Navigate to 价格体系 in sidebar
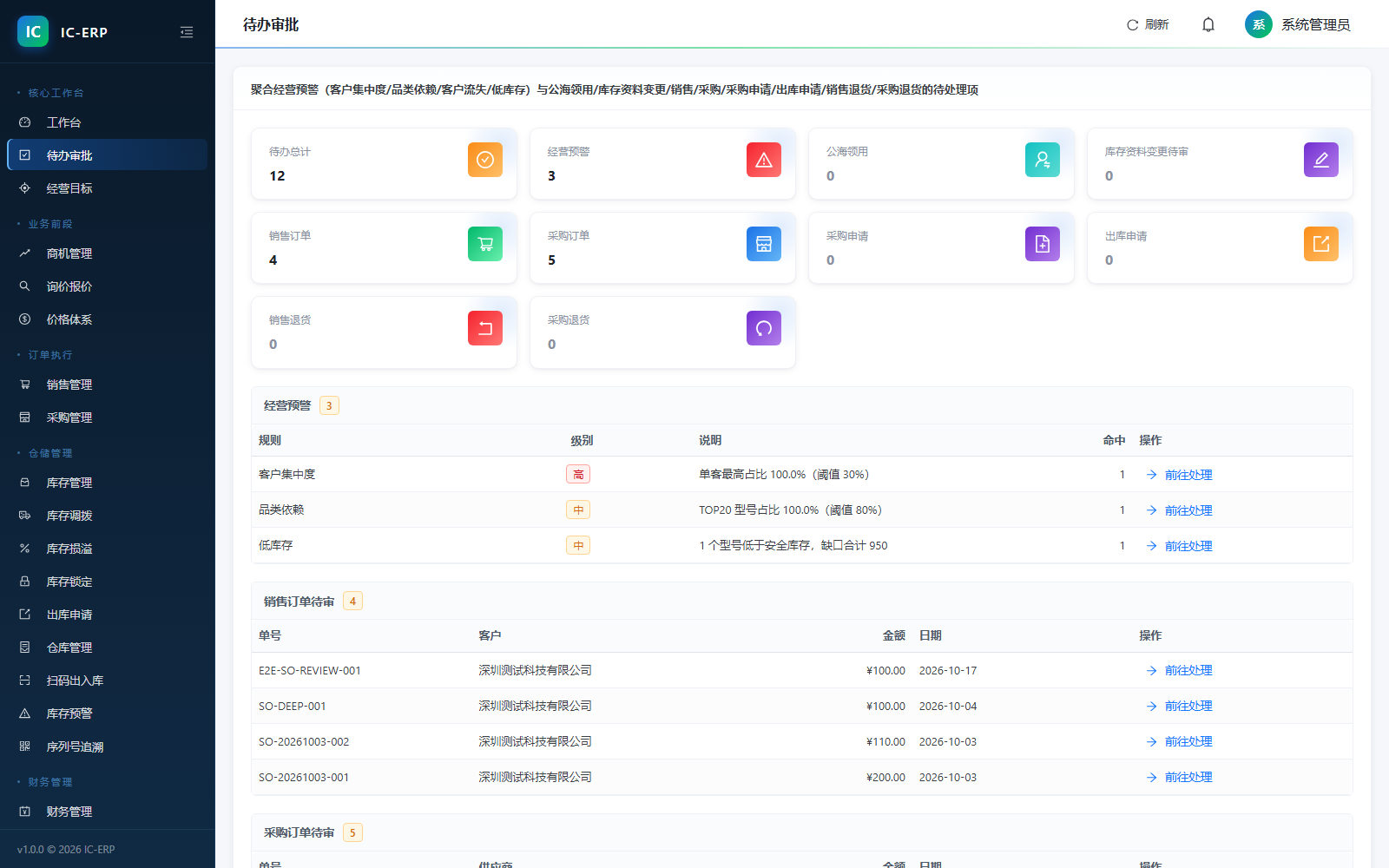The height and width of the screenshot is (868, 1389). (x=108, y=319)
